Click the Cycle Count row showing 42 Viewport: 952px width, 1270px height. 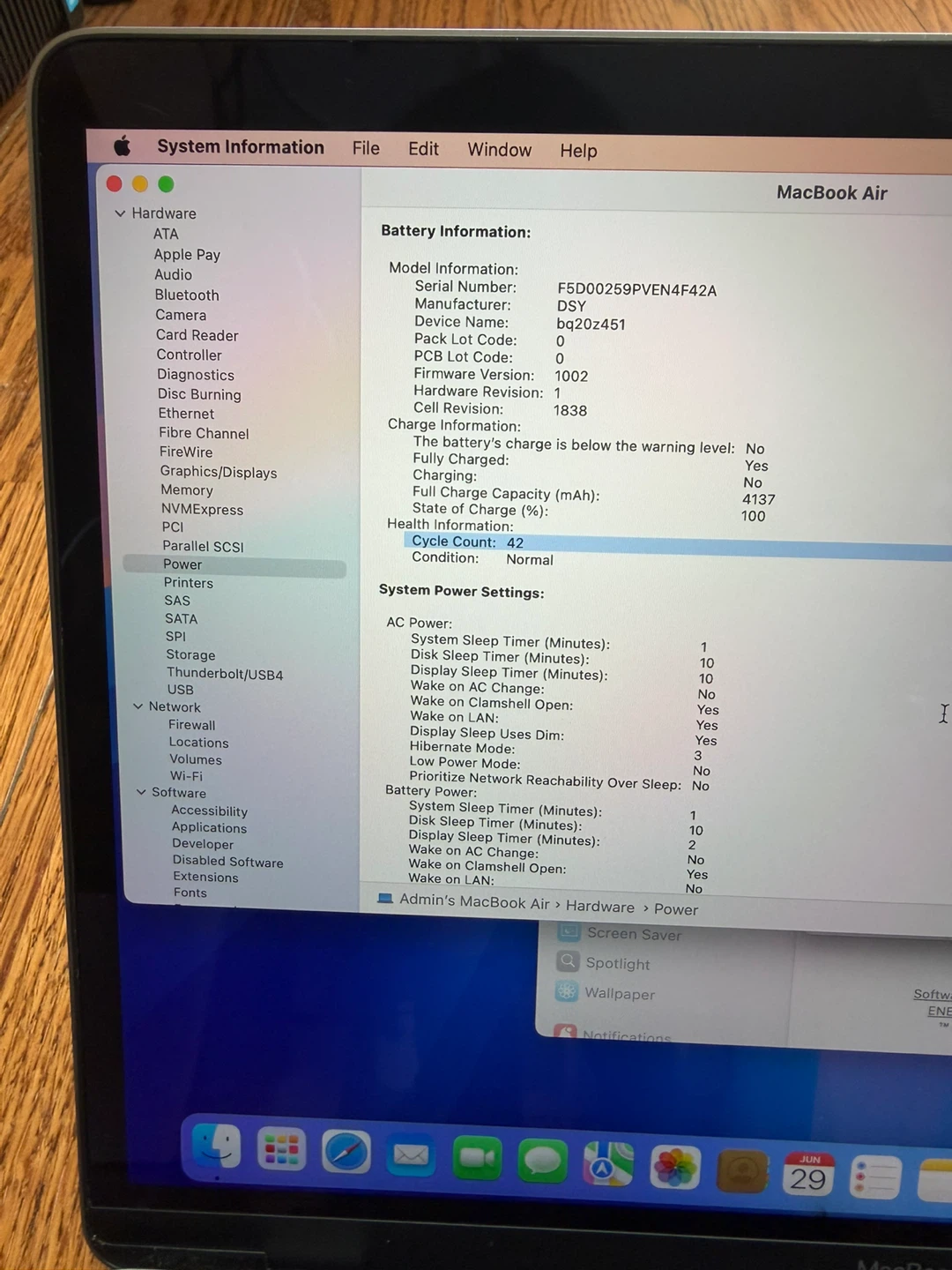click(x=677, y=546)
